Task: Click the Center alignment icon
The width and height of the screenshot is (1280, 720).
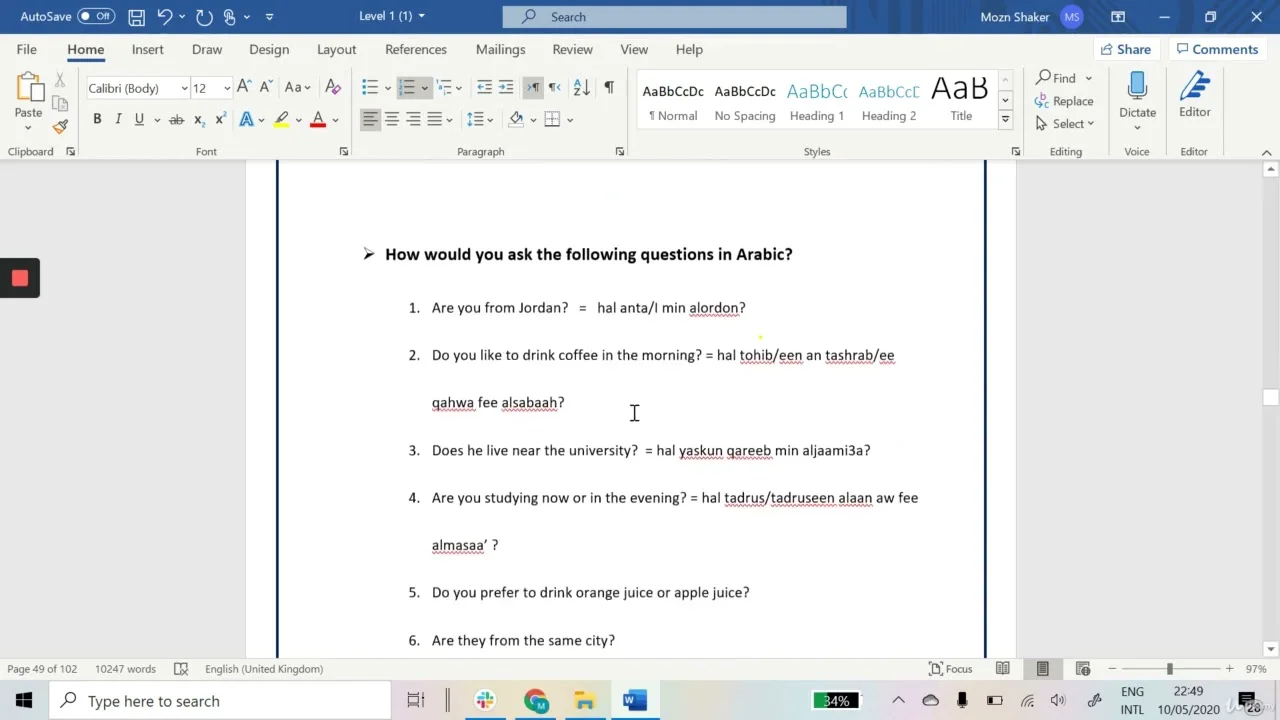Action: (392, 119)
